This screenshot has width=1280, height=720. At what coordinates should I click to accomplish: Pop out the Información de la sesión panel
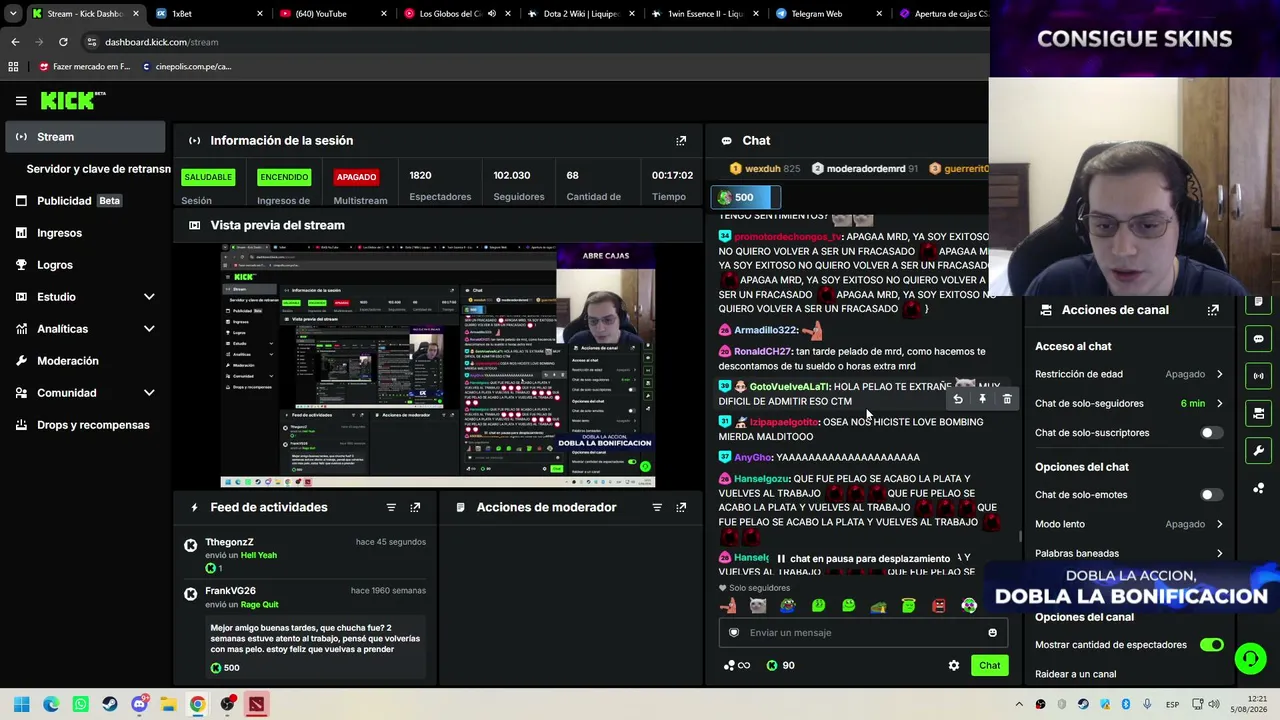point(681,141)
